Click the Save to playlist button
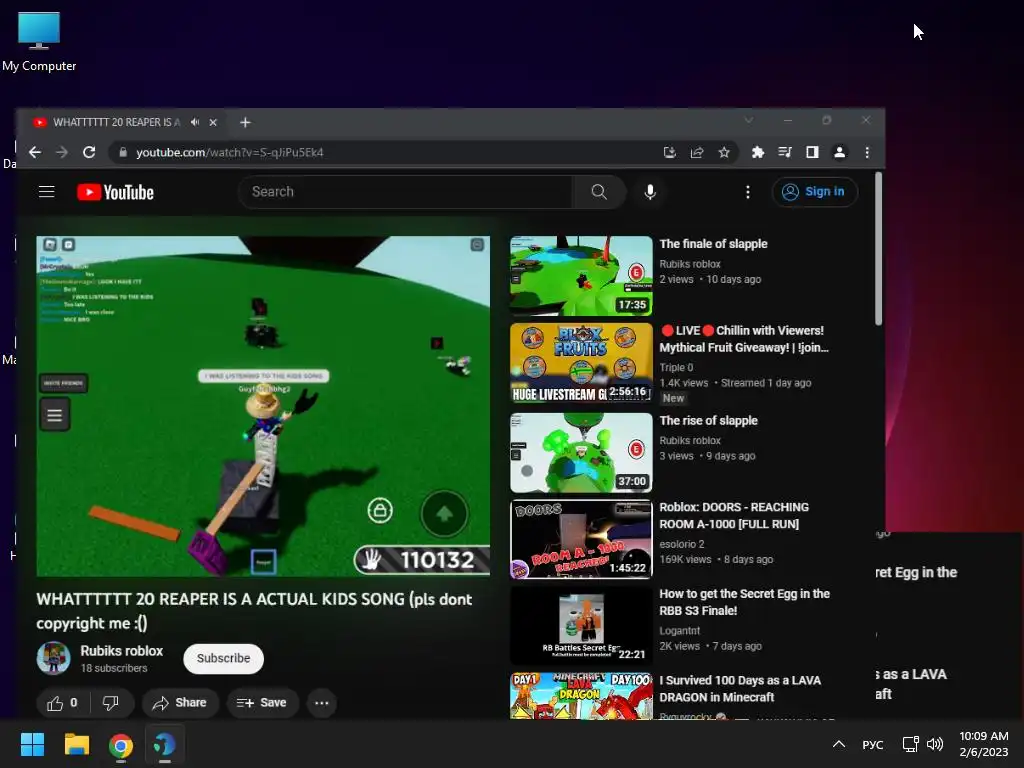This screenshot has height=768, width=1024. (x=262, y=703)
